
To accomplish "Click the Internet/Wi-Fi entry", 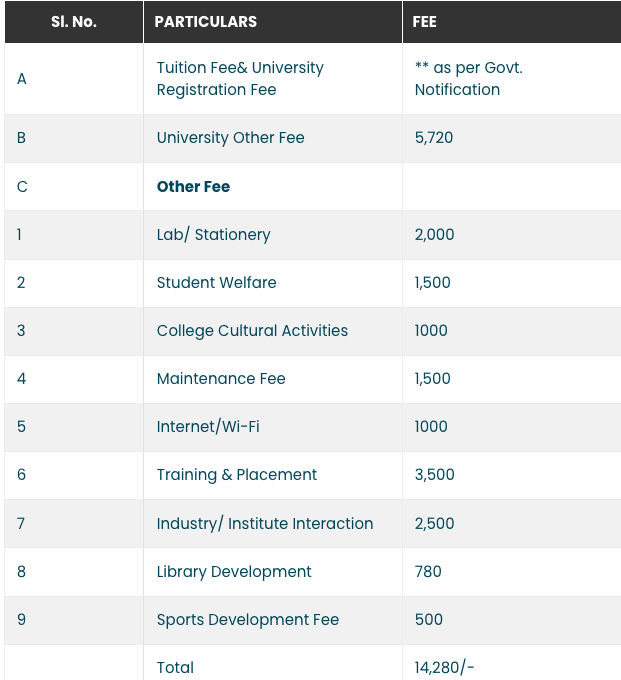I will pyautogui.click(x=208, y=427).
